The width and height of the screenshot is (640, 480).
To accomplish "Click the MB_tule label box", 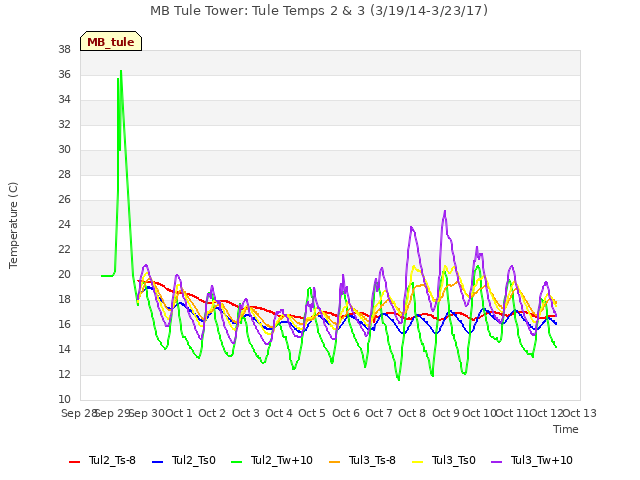I will click(111, 41).
